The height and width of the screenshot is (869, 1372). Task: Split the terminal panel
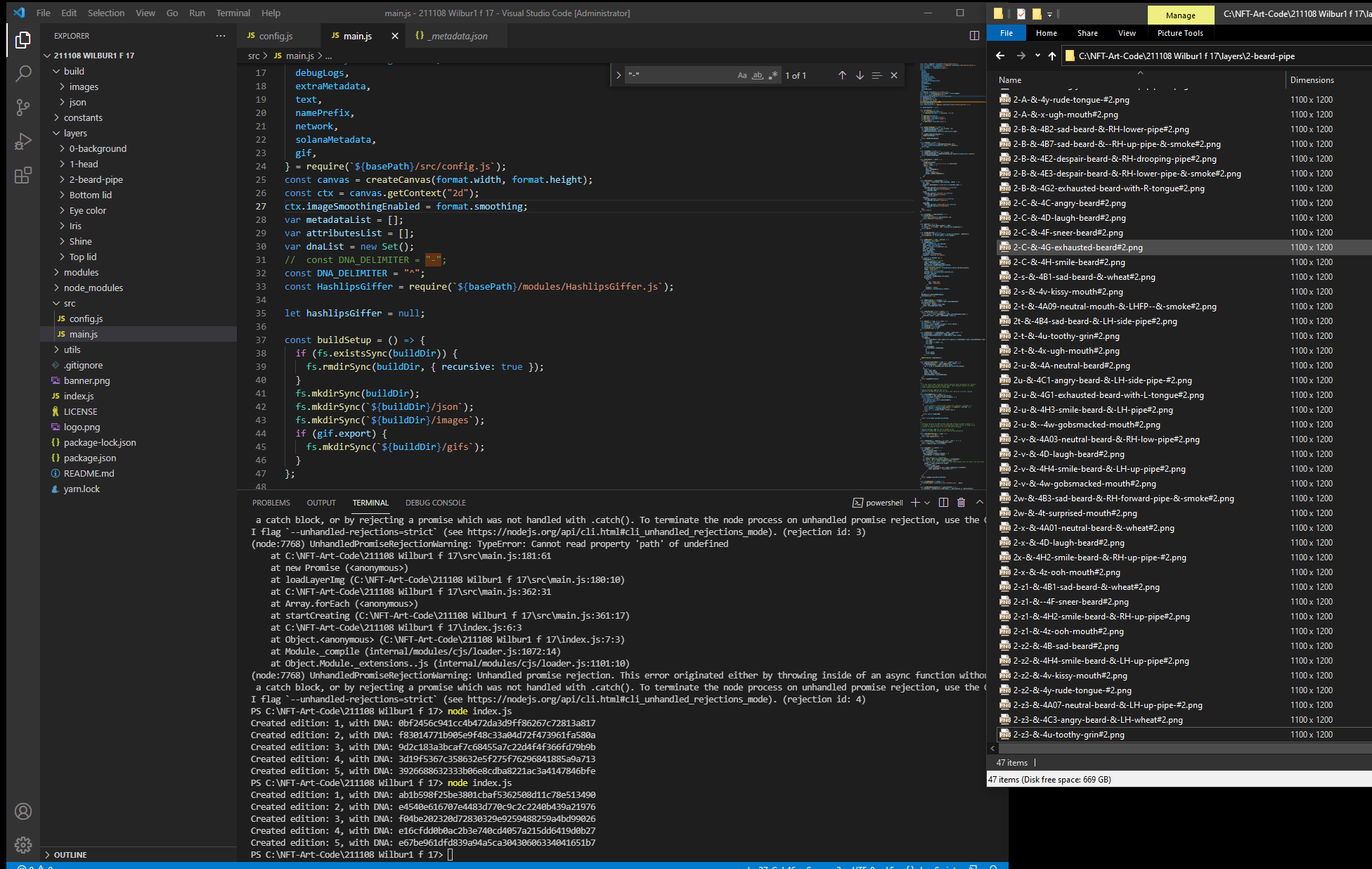coord(943,503)
